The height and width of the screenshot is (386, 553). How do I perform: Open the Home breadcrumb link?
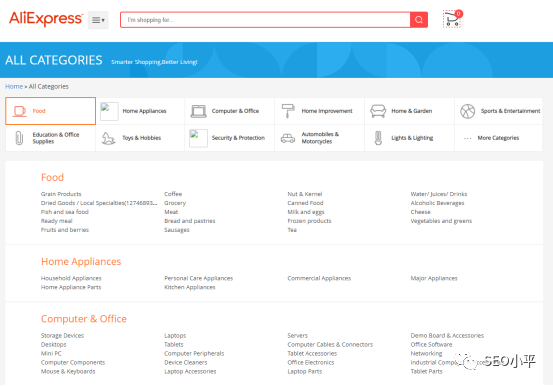coord(14,86)
